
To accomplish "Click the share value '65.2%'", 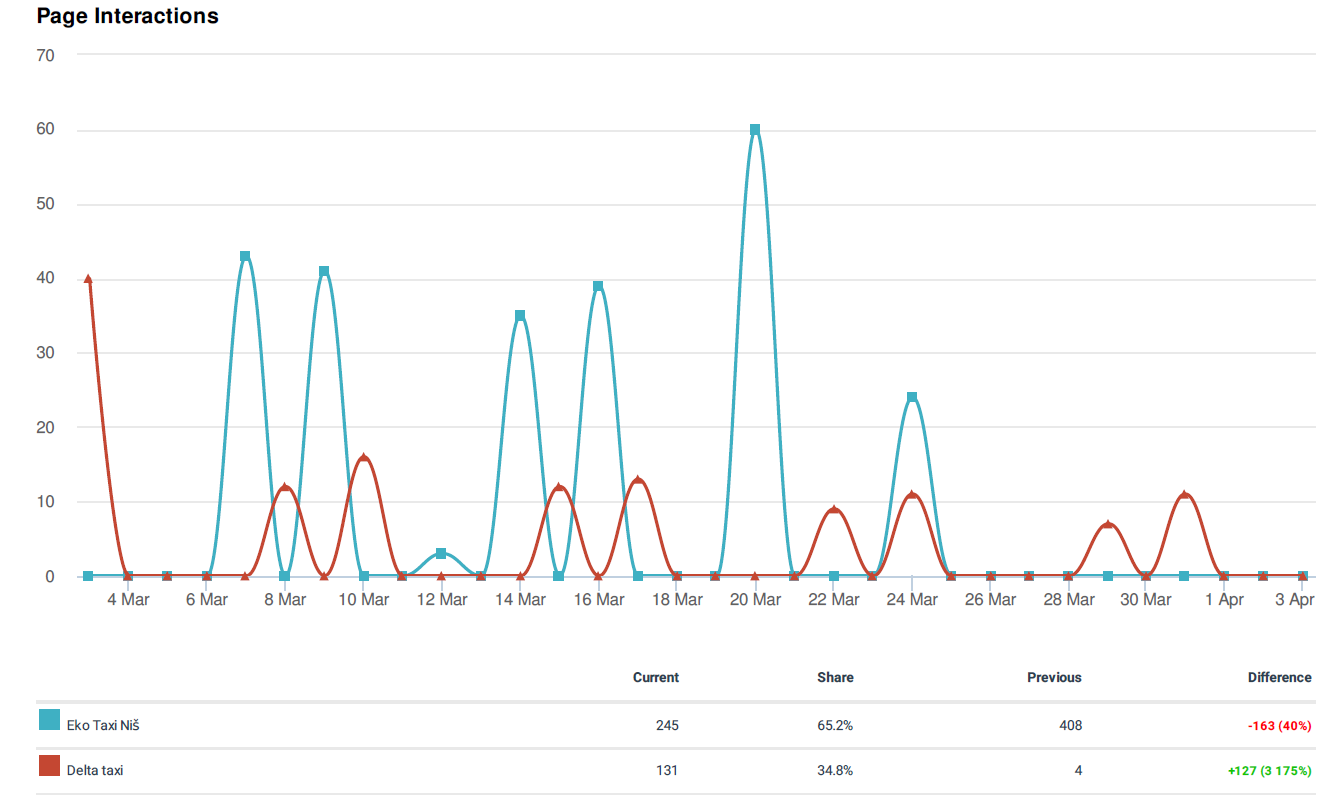I will [835, 725].
